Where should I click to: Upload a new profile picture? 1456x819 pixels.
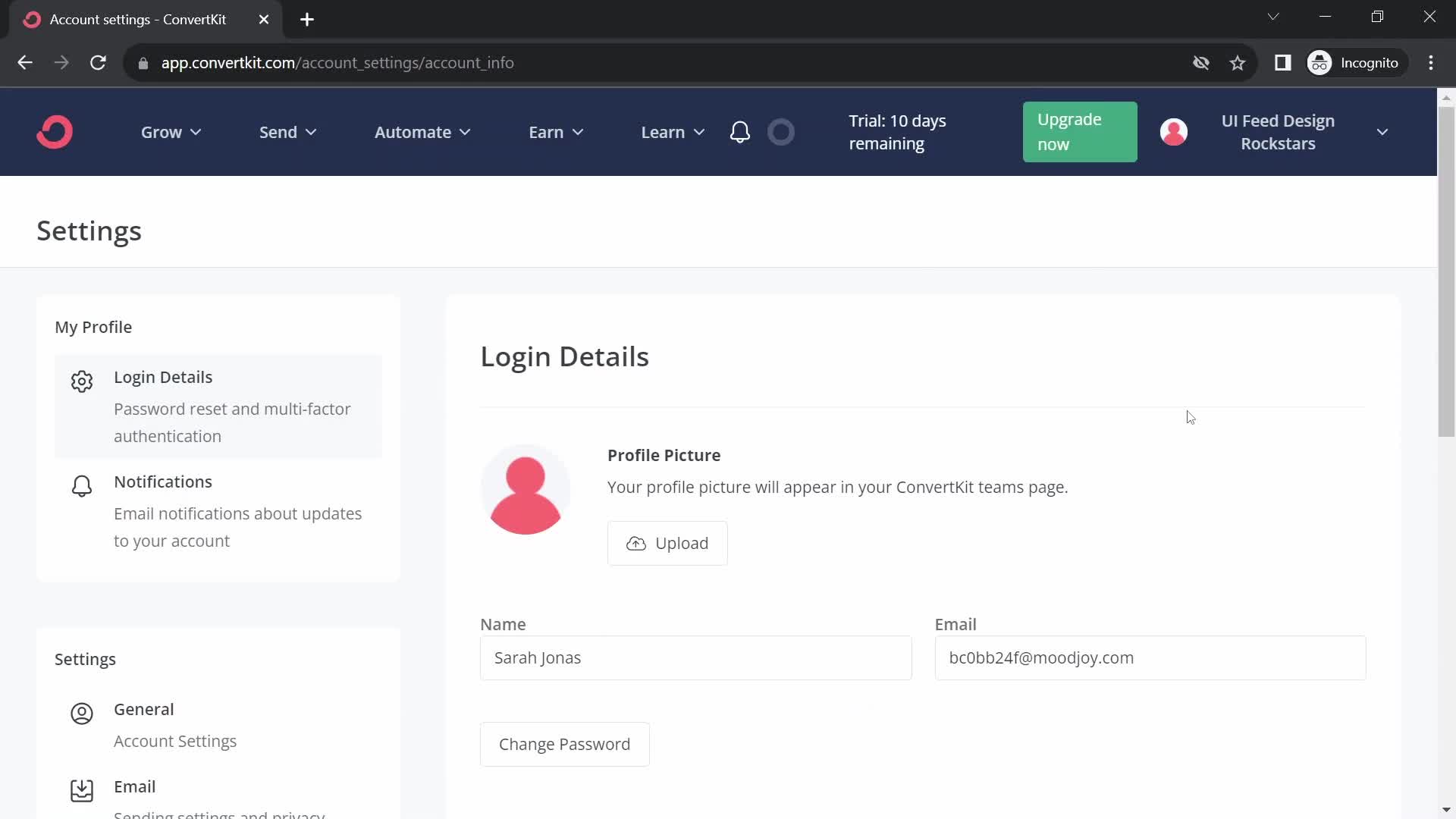click(x=667, y=543)
